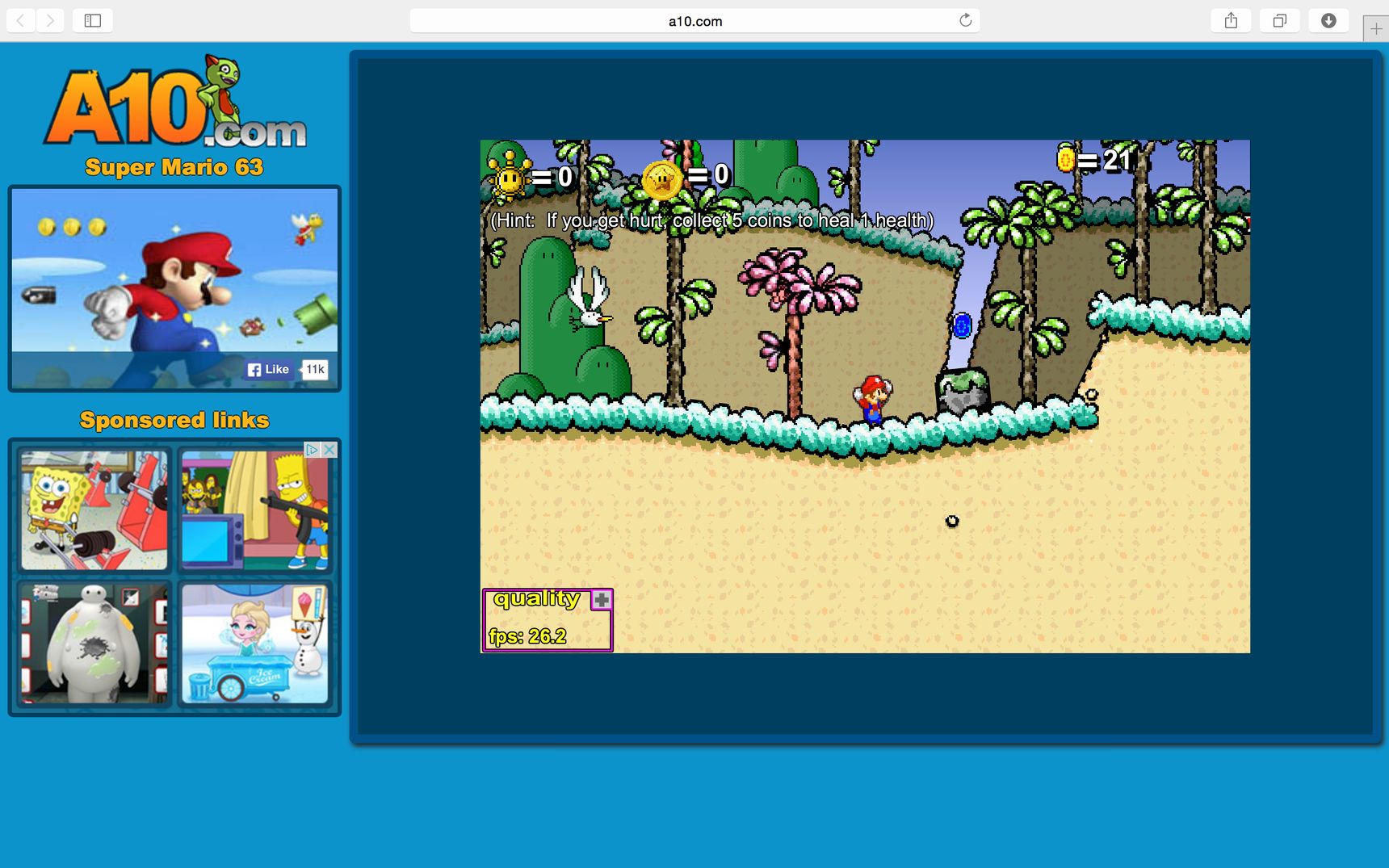1389x868 pixels.
Task: Add a new tab with plus button
Action: pyautogui.click(x=1376, y=28)
